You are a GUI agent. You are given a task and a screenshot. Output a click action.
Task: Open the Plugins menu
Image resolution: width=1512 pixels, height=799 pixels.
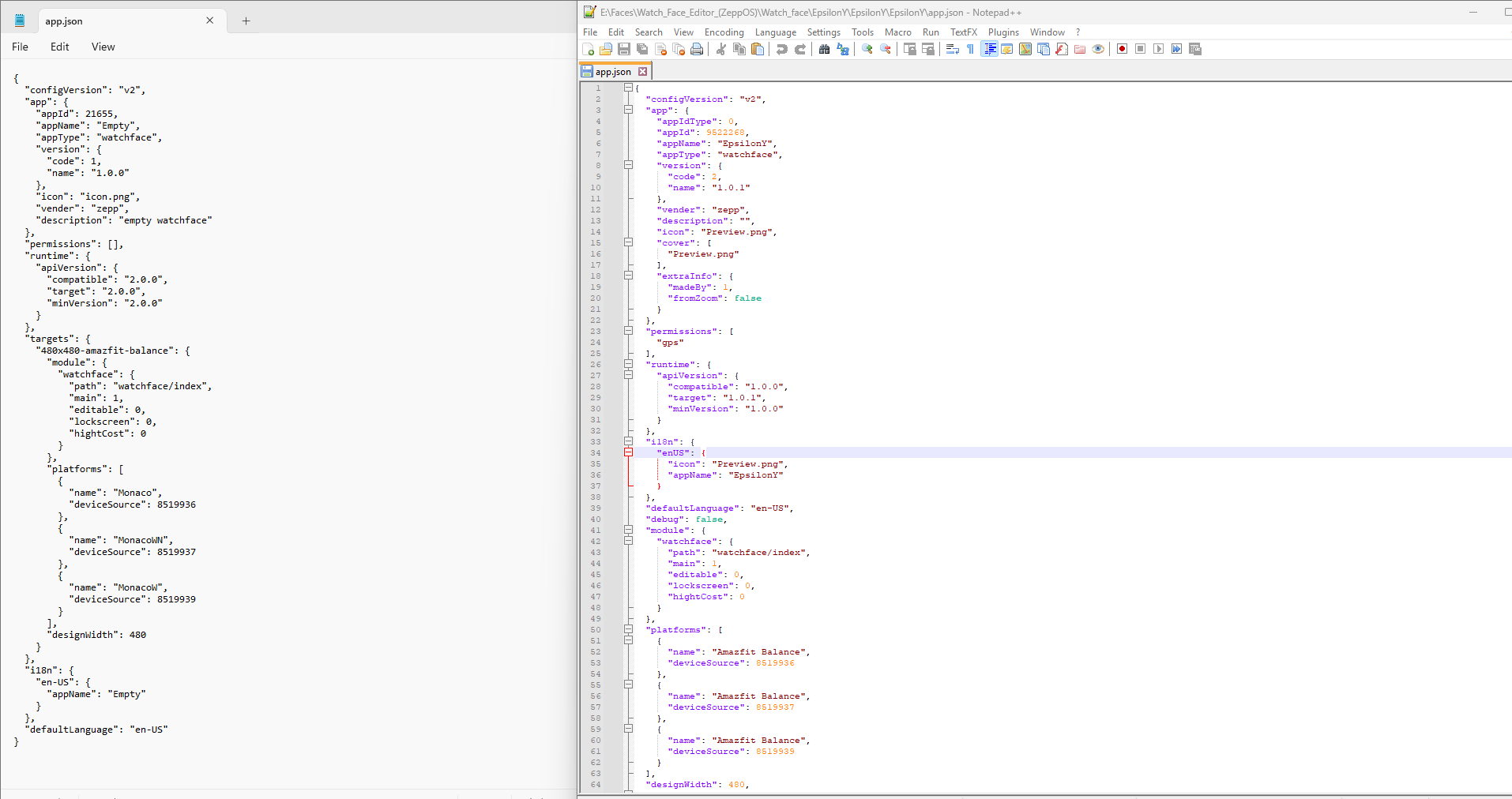1003,32
